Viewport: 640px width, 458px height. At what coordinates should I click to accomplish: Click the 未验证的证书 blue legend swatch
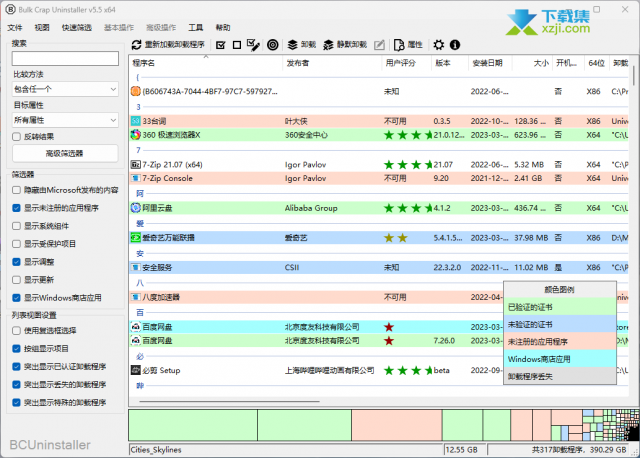[x=560, y=325]
